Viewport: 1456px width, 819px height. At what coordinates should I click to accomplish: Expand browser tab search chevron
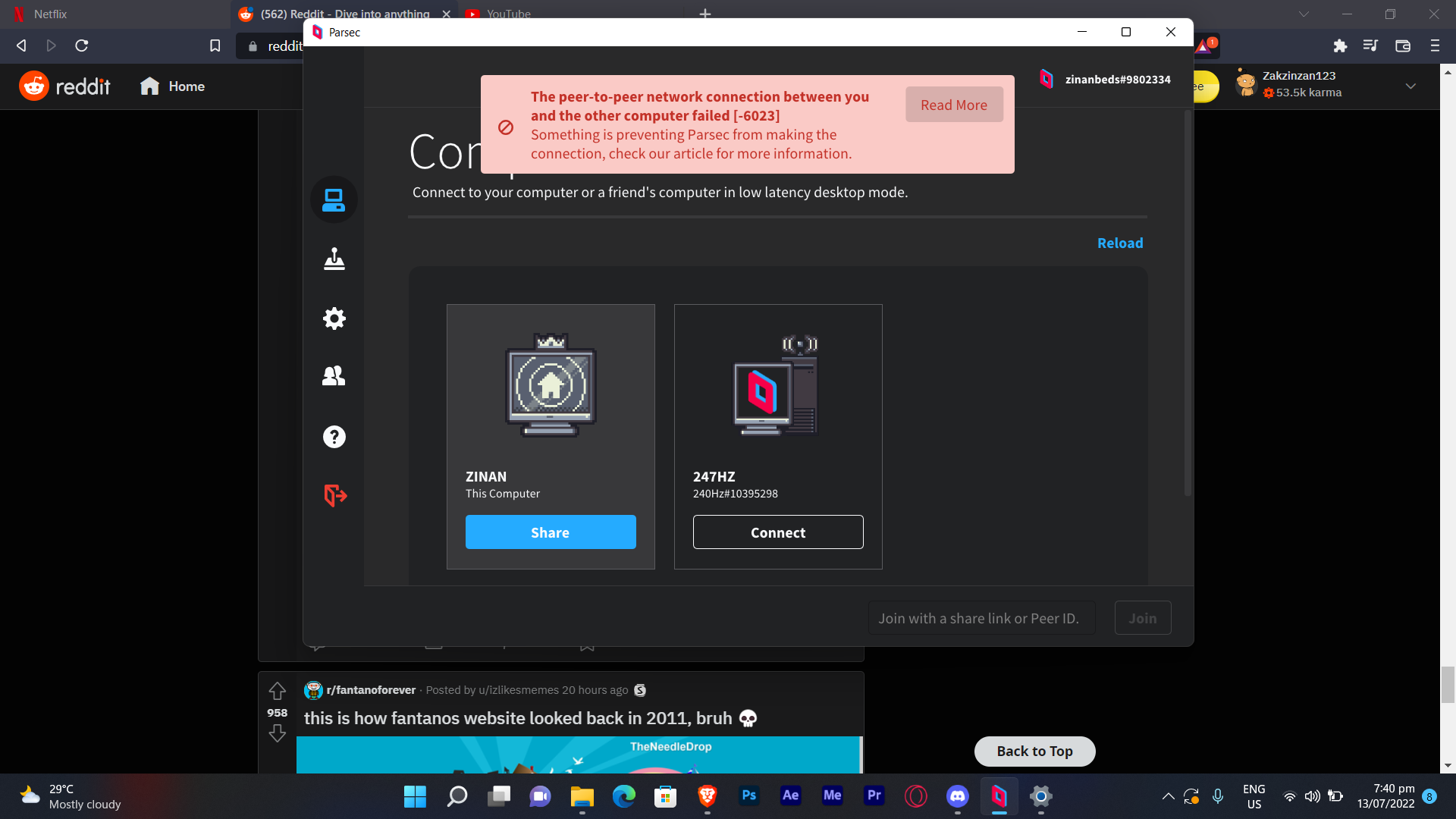[x=1304, y=14]
